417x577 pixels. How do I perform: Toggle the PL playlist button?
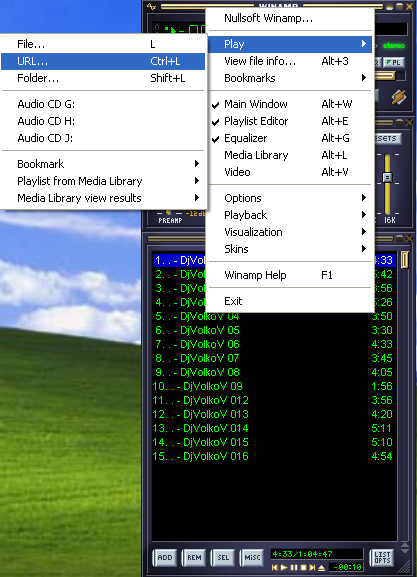pyautogui.click(x=394, y=62)
